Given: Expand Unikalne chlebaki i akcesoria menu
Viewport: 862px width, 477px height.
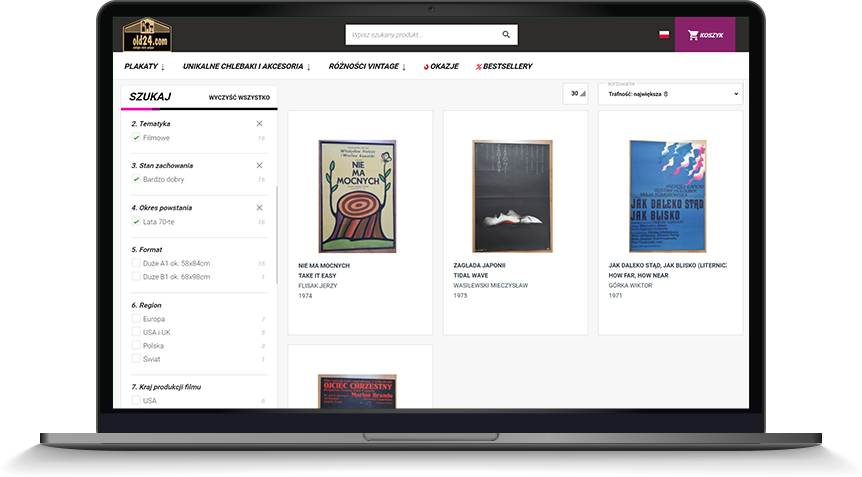Looking at the screenshot, I should [x=246, y=67].
